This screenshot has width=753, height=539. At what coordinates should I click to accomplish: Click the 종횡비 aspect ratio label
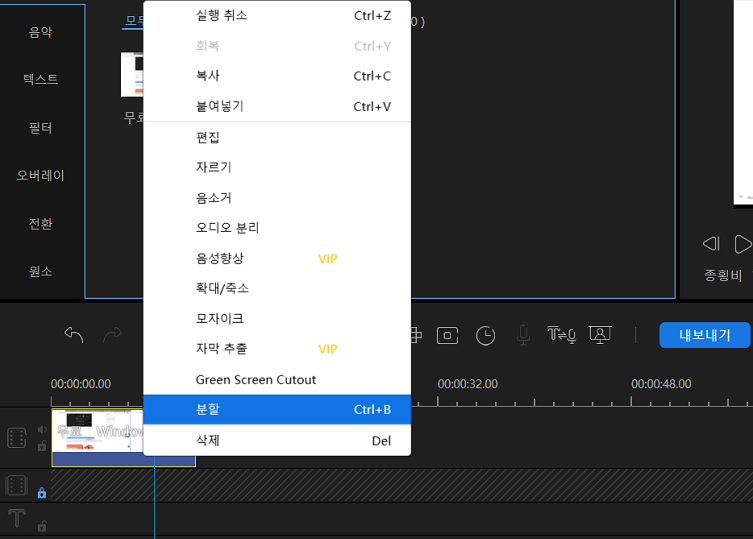click(723, 275)
